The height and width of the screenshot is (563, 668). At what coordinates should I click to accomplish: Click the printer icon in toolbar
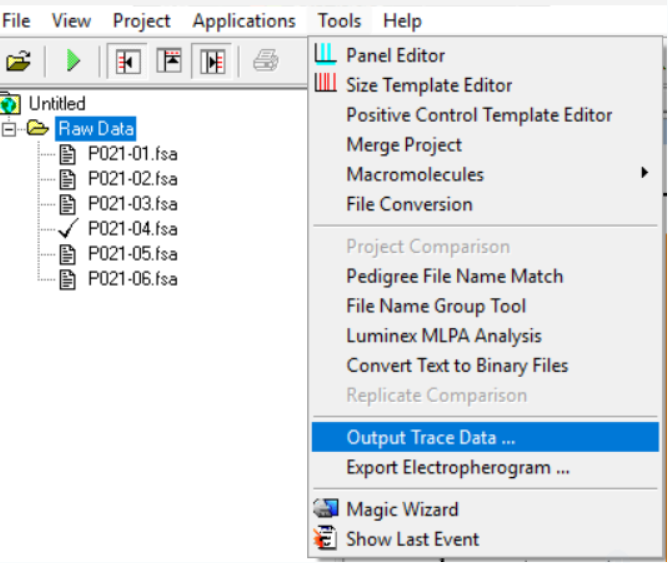pos(265,61)
